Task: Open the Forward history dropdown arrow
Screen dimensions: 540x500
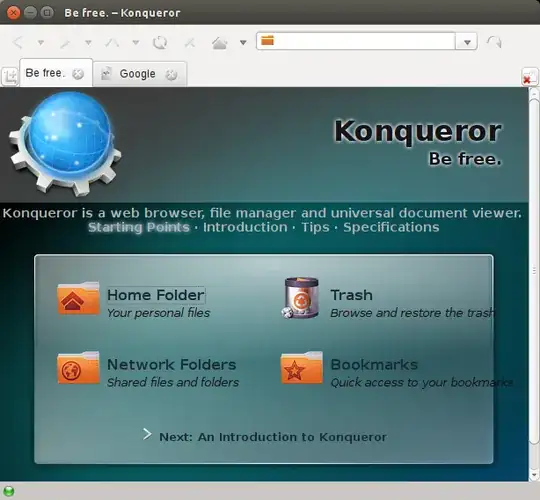Action: [89, 43]
